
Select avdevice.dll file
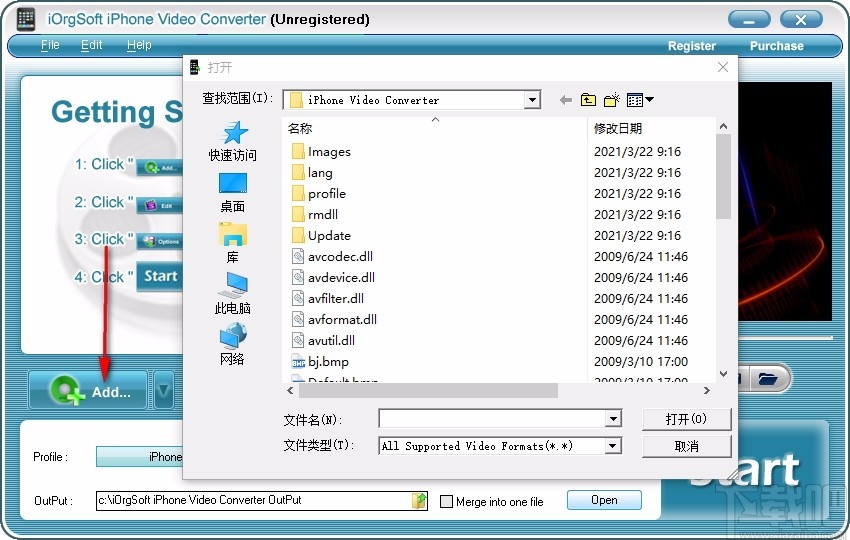click(333, 278)
